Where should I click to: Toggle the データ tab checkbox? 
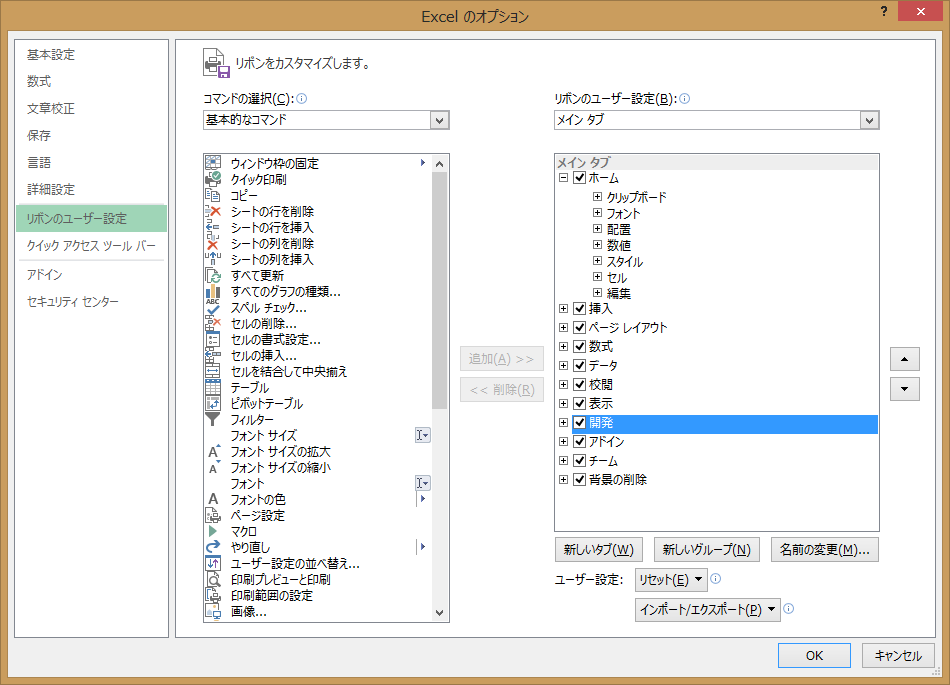579,366
